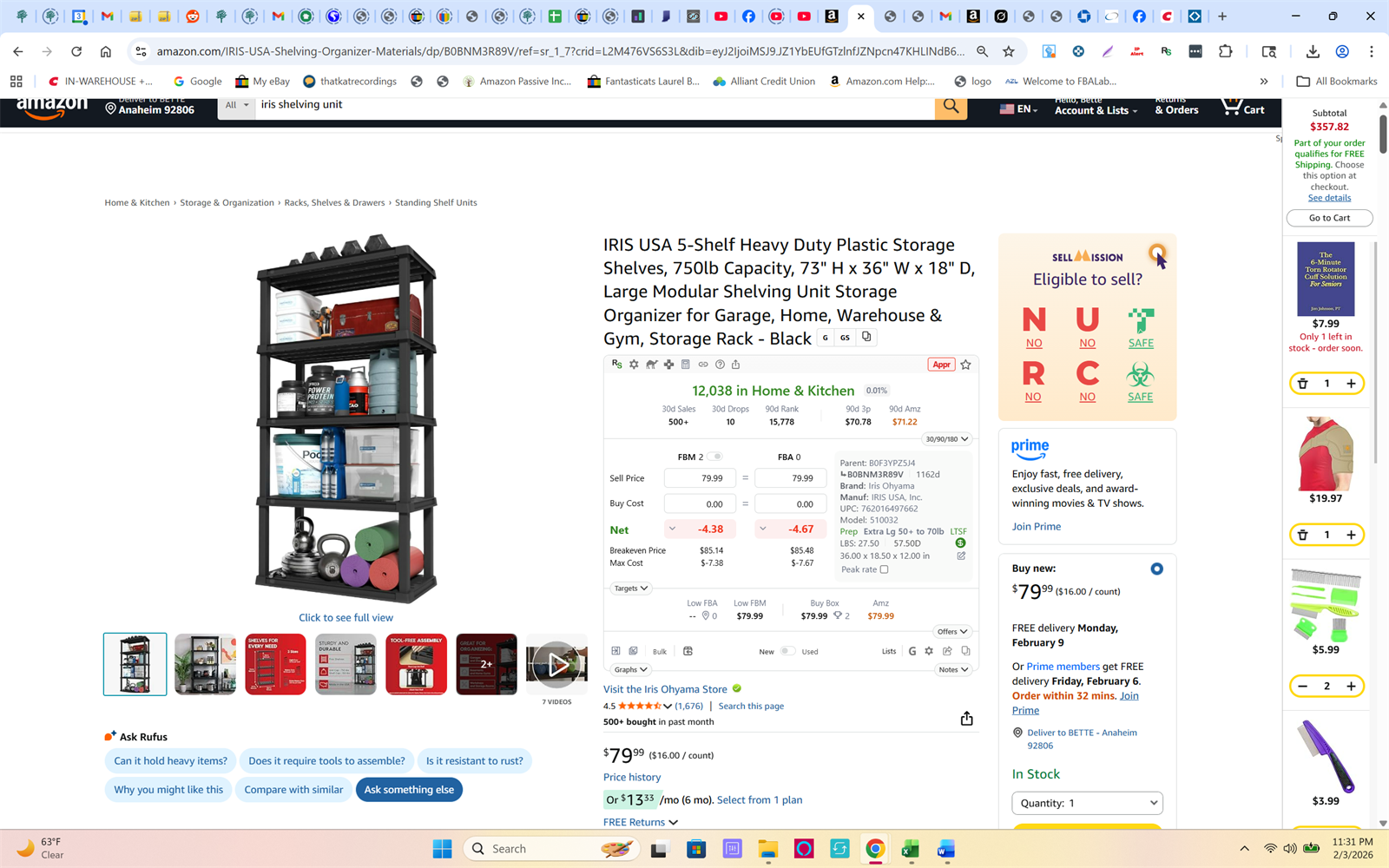This screenshot has width=1389, height=868.
Task: Click the Amazon search magnifier button
Action: pos(951,106)
